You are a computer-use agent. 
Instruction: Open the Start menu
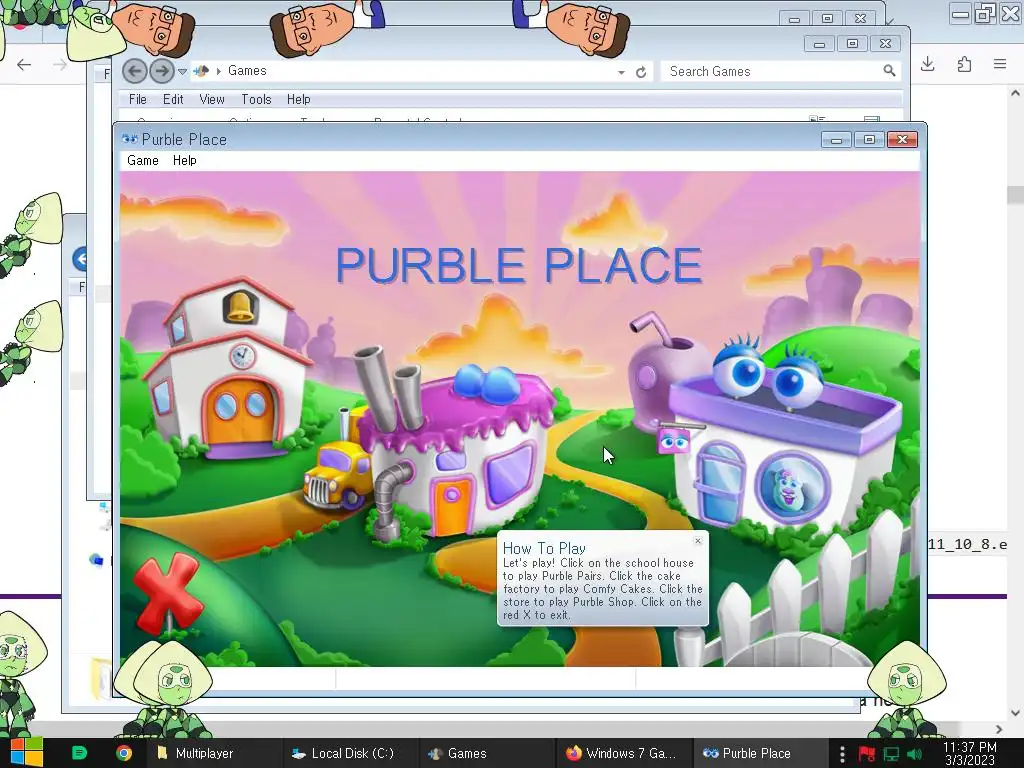pos(27,753)
